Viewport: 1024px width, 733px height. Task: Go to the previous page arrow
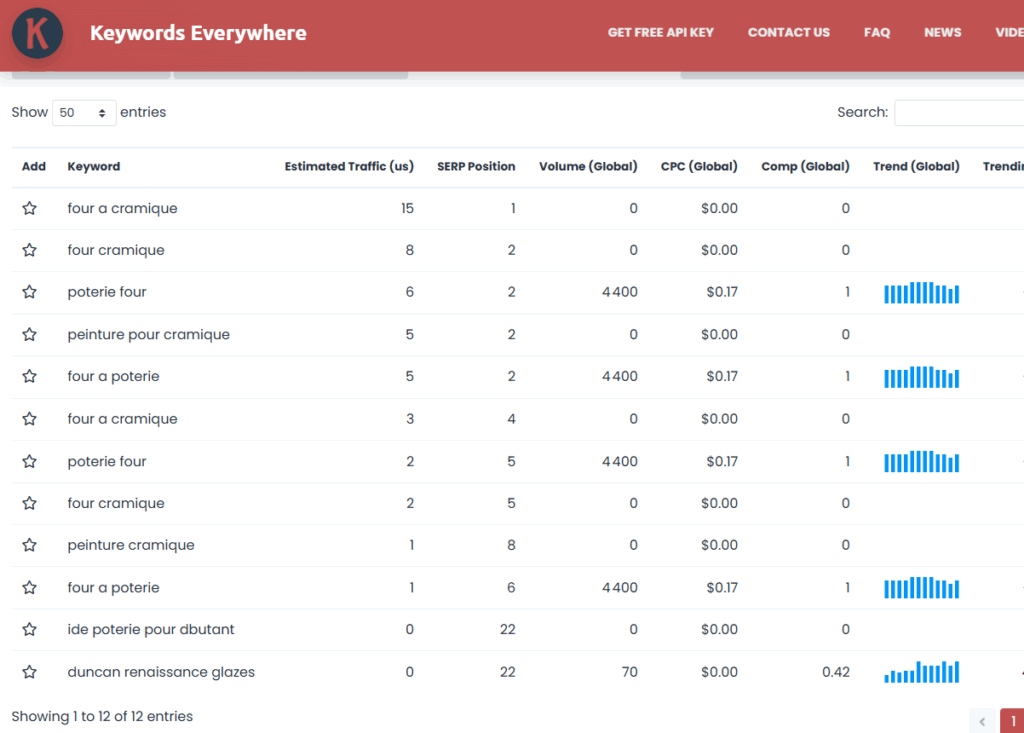pos(982,721)
